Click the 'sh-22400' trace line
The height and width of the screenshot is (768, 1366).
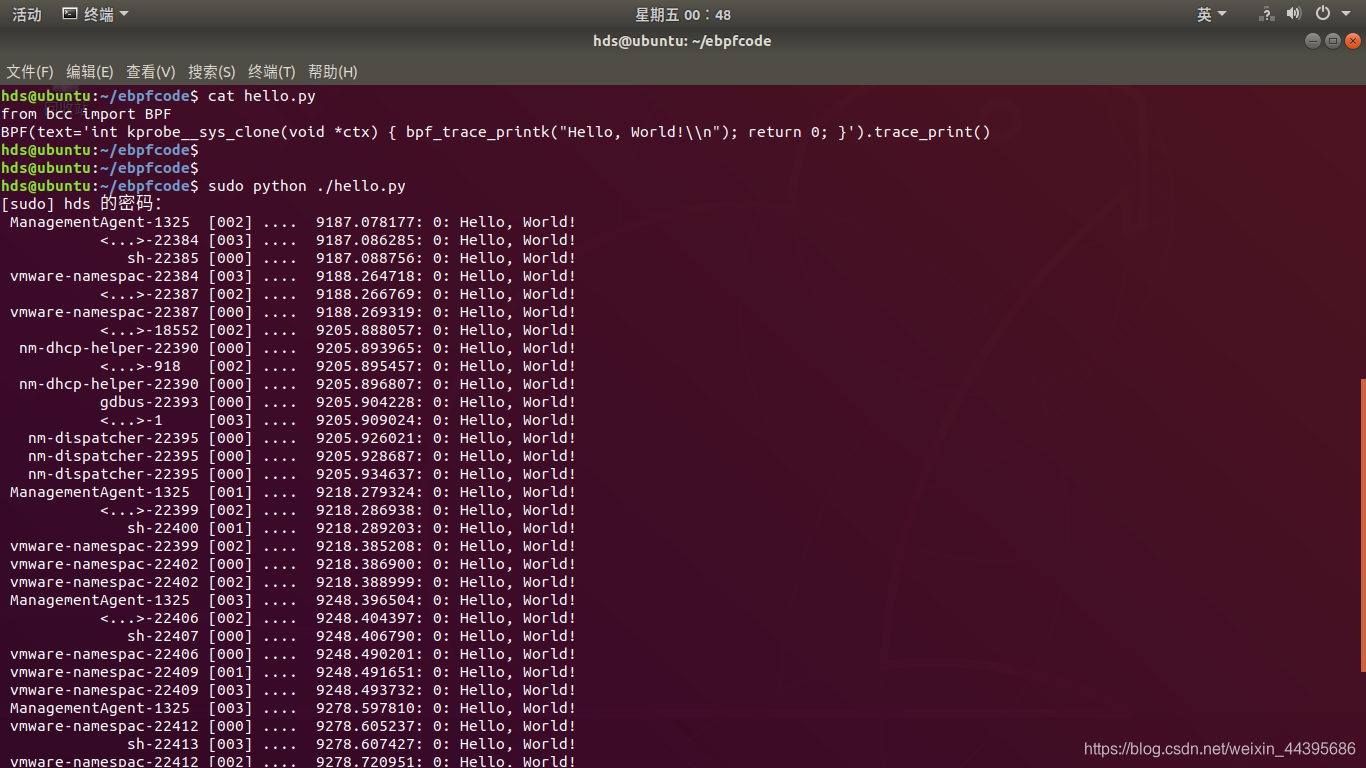point(351,528)
